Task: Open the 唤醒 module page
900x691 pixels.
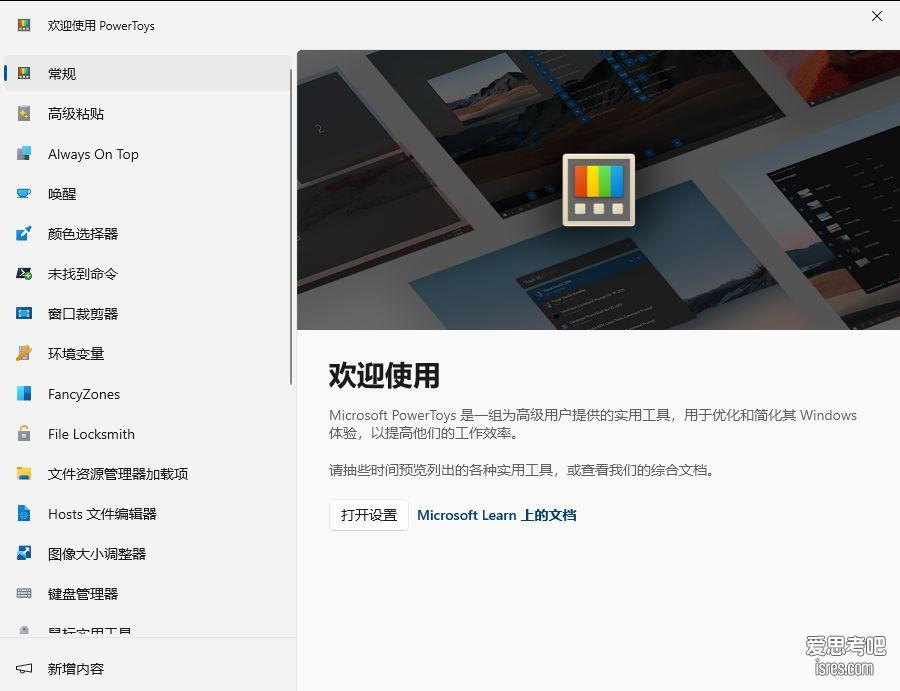Action: [x=147, y=193]
